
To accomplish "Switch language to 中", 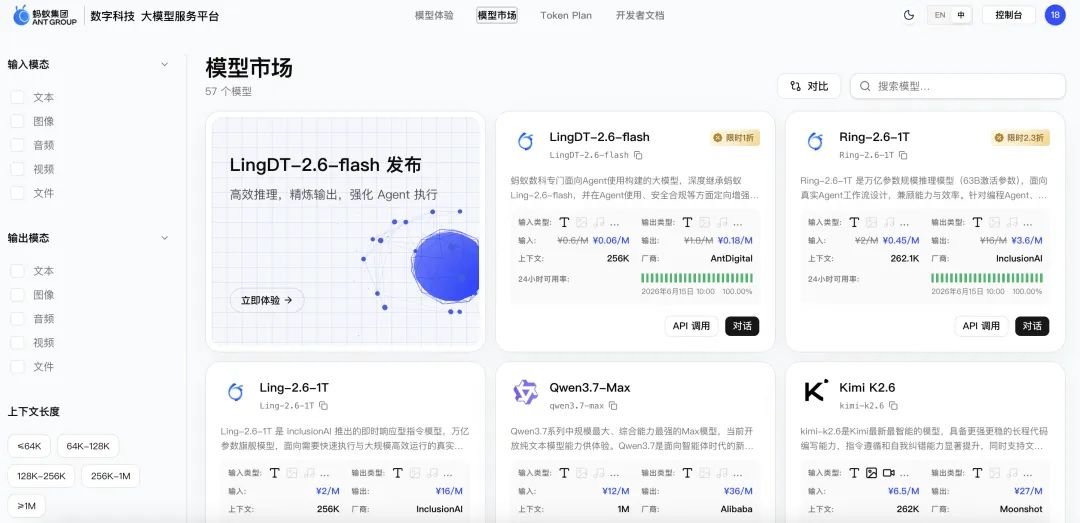I will point(960,15).
